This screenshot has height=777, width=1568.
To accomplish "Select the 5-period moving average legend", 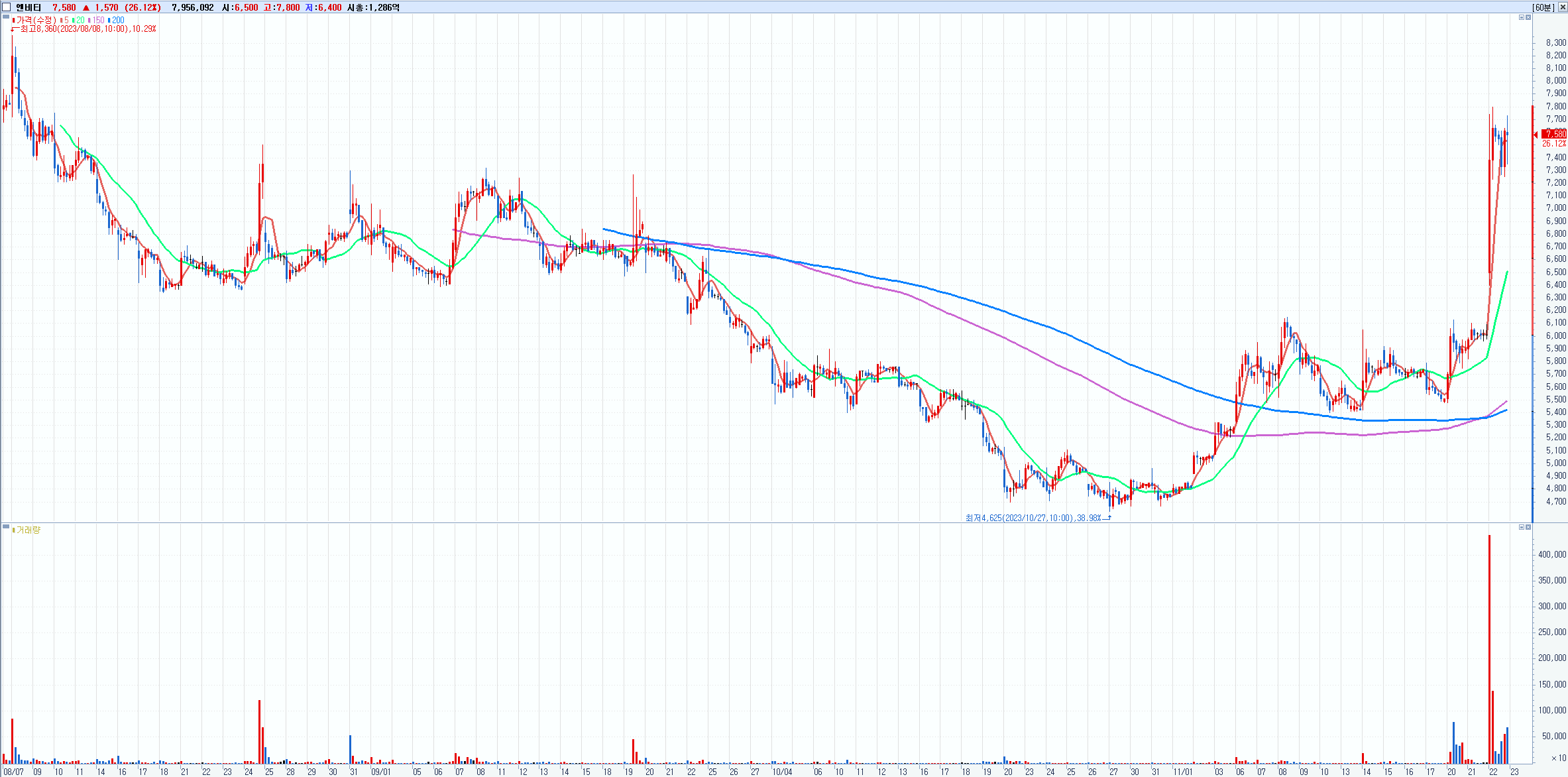I will pyautogui.click(x=66, y=20).
